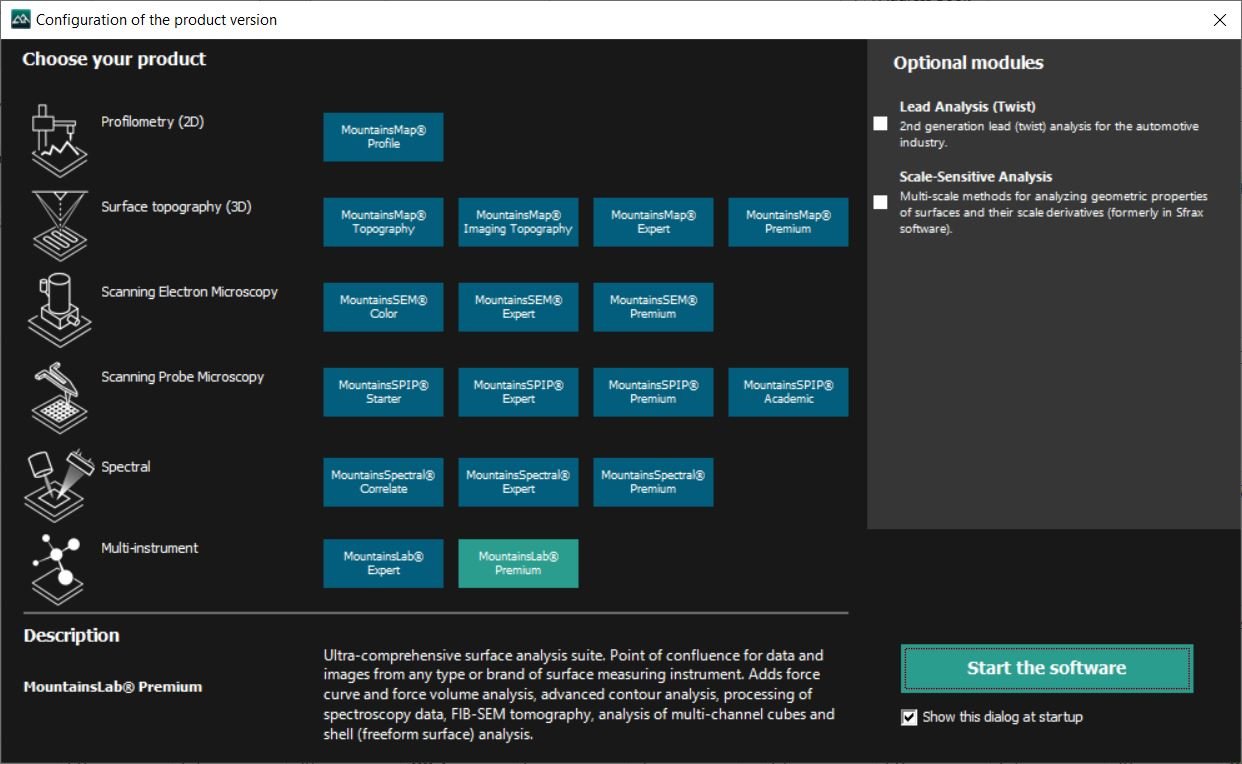The image size is (1242, 764).
Task: Choose MountainsSpectral Expert product
Action: point(518,482)
